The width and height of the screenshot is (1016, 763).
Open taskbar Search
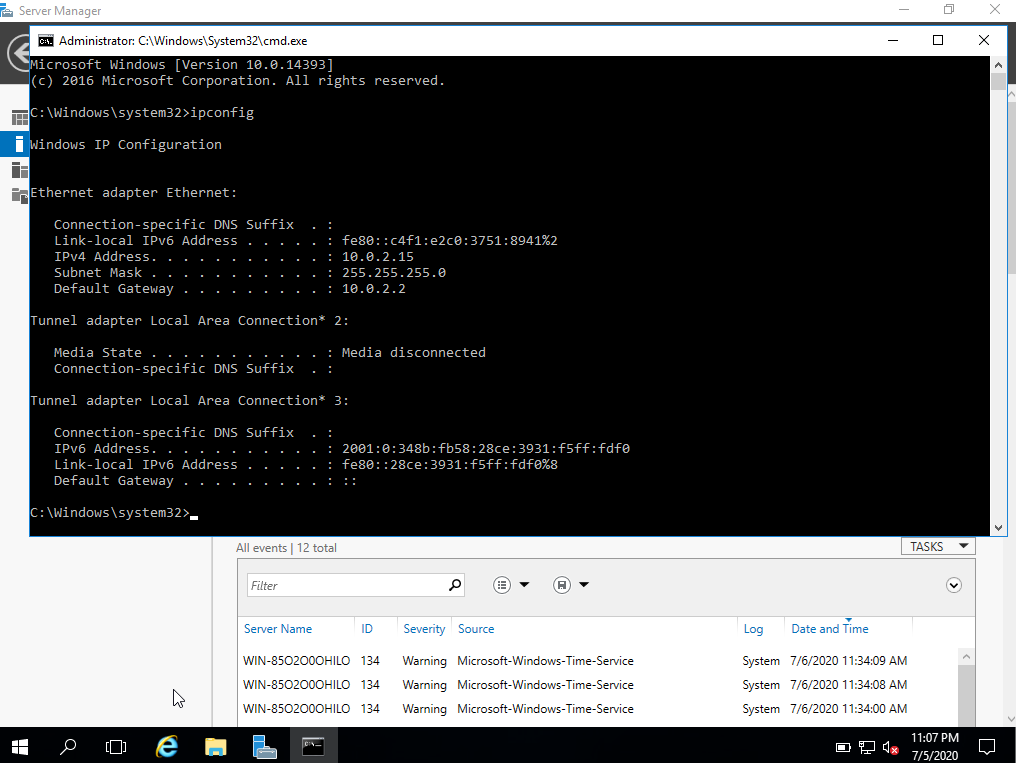point(67,746)
